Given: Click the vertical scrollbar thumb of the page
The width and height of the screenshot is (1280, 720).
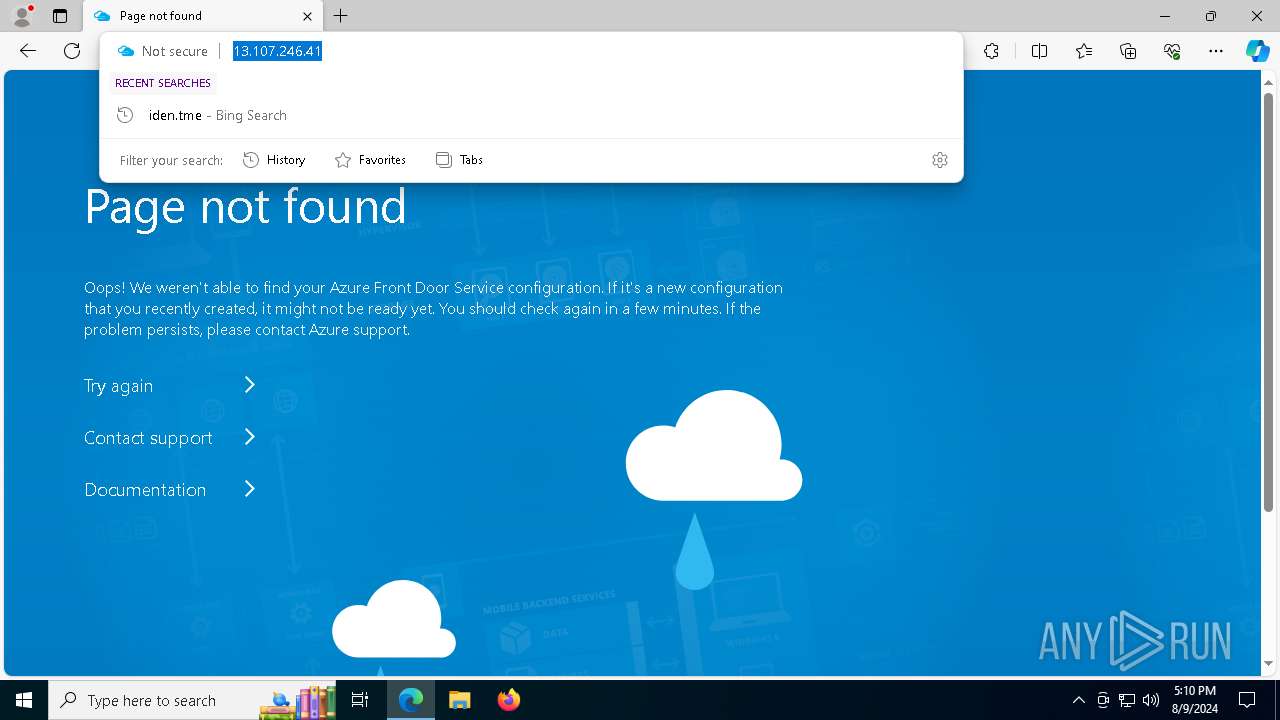Looking at the screenshot, I should coord(1269,300).
